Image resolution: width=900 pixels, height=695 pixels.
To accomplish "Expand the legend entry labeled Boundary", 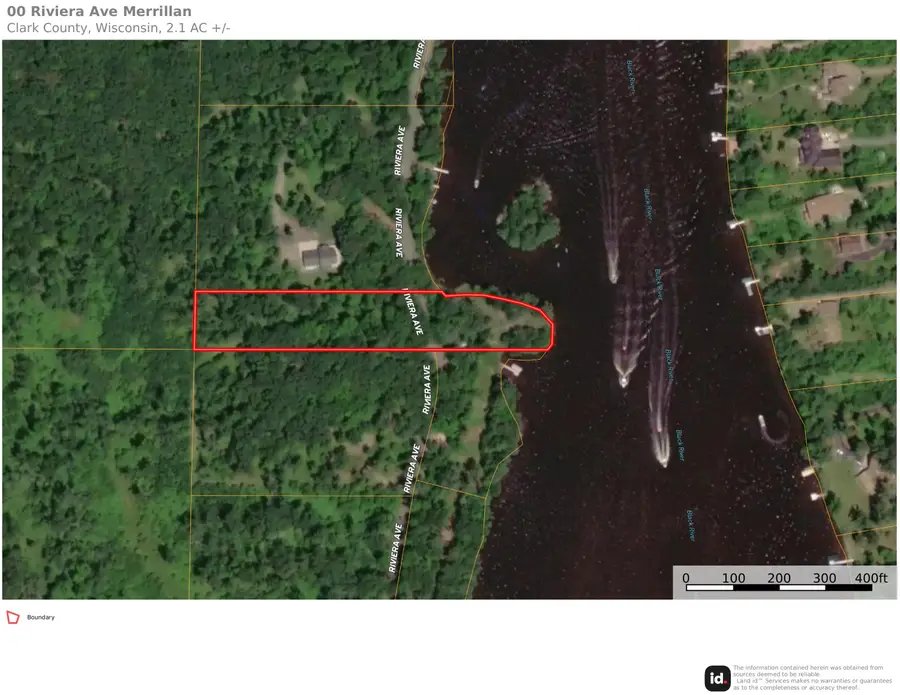I will 40,616.
